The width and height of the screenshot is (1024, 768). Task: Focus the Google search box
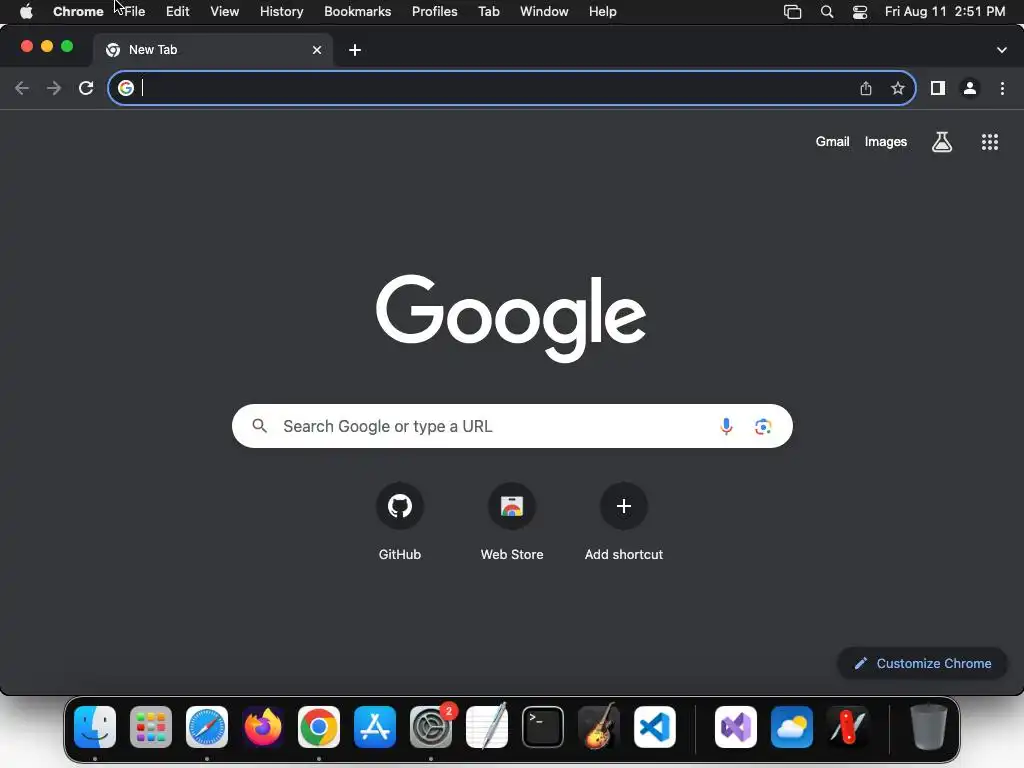pyautogui.click(x=512, y=426)
